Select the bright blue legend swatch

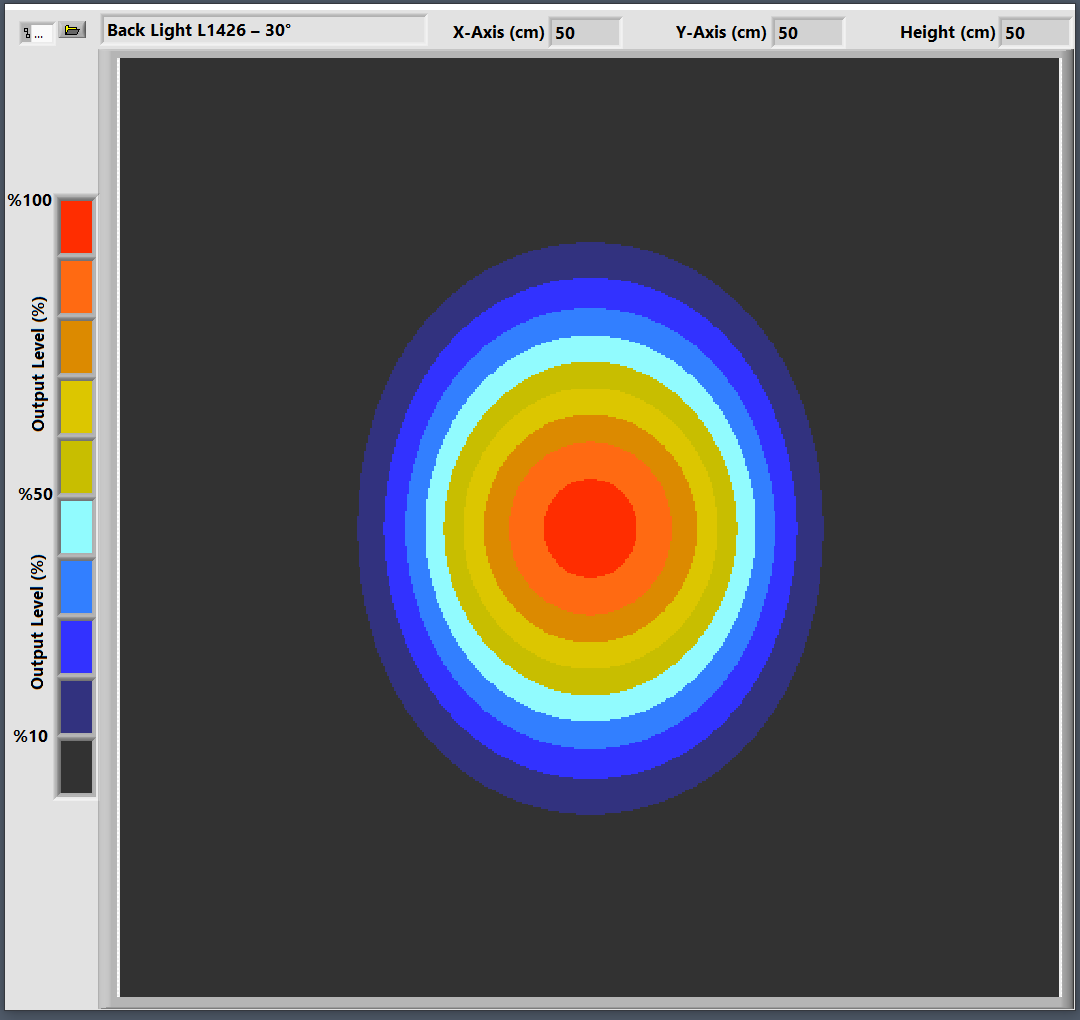(76, 647)
